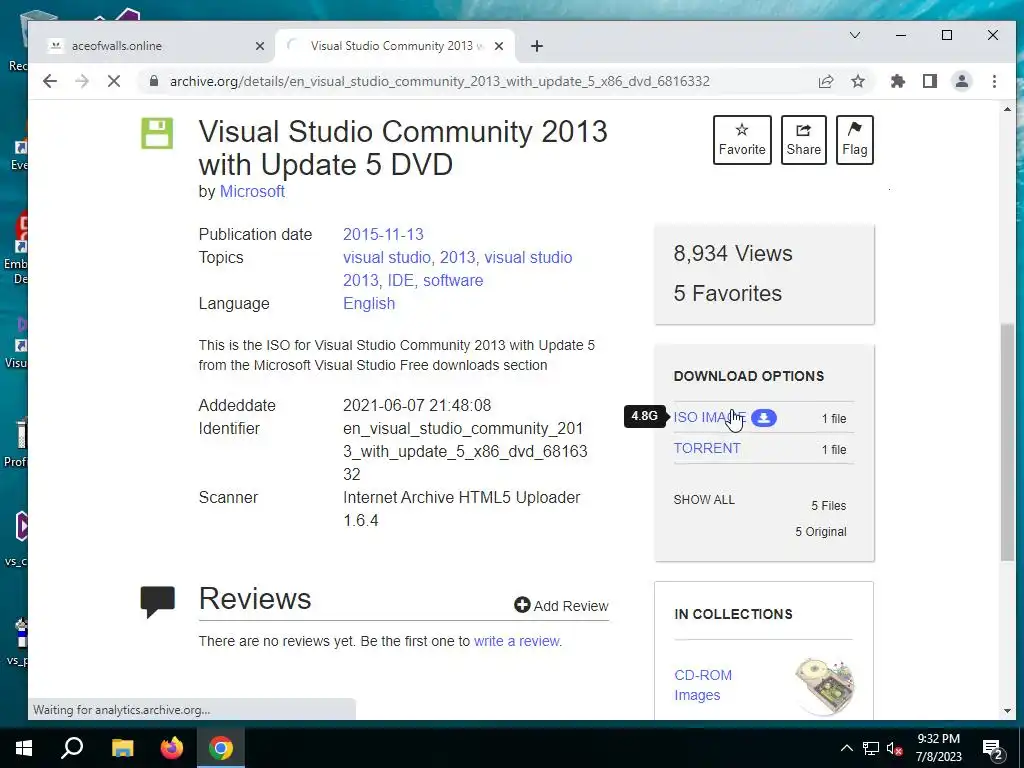Open the Chrome three-dot menu
This screenshot has width=1024, height=768.
994,81
